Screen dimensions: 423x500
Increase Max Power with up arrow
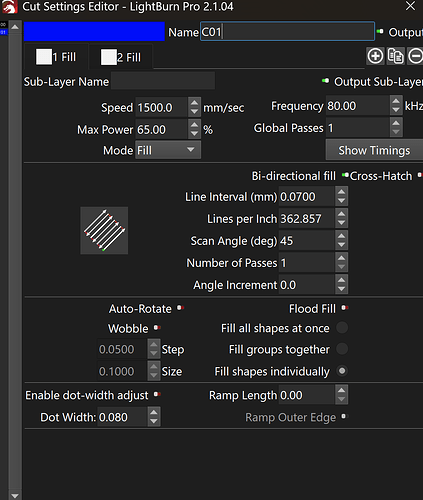(194, 125)
